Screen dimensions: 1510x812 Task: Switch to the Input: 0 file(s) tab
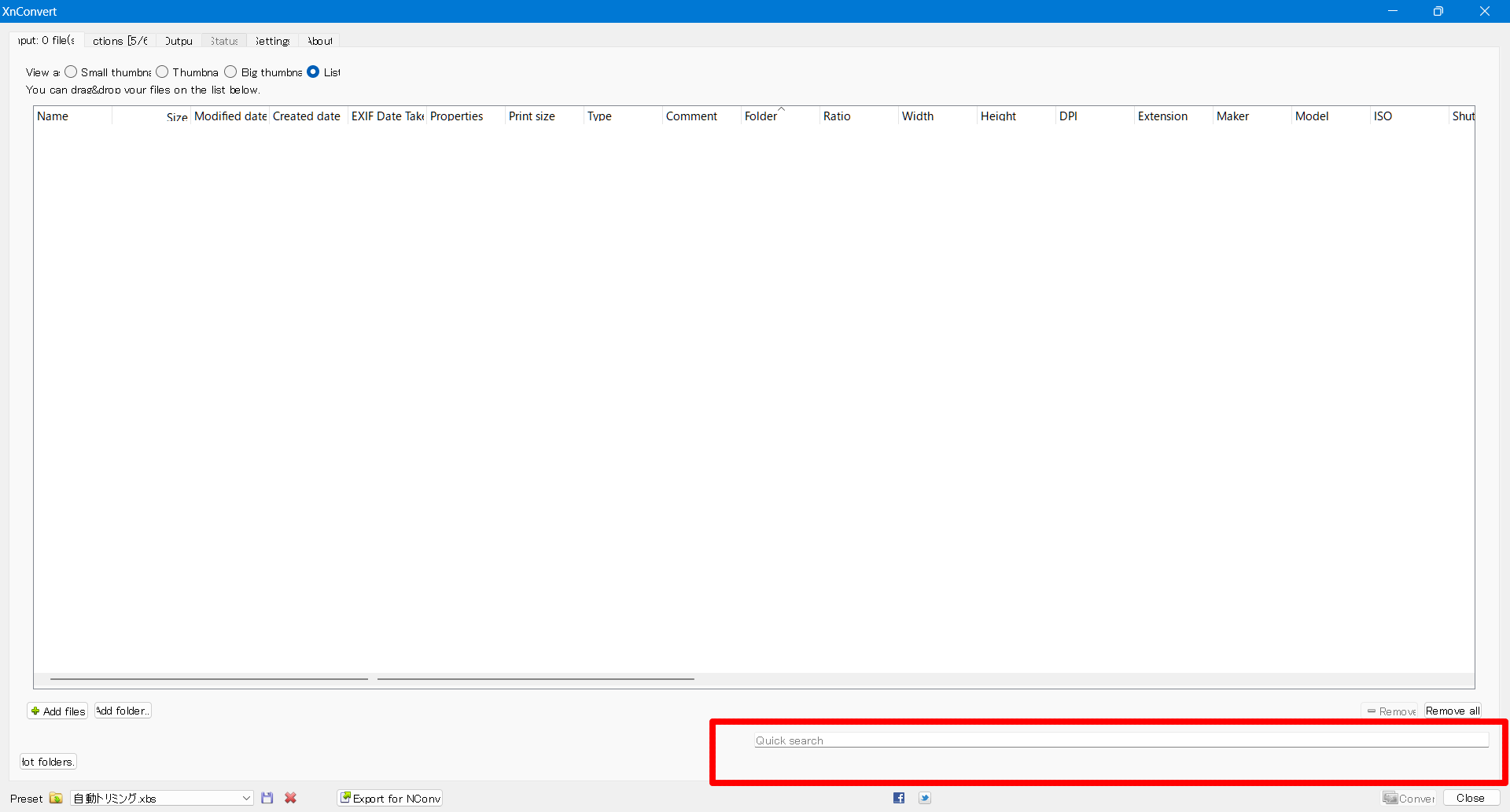pyautogui.click(x=47, y=40)
